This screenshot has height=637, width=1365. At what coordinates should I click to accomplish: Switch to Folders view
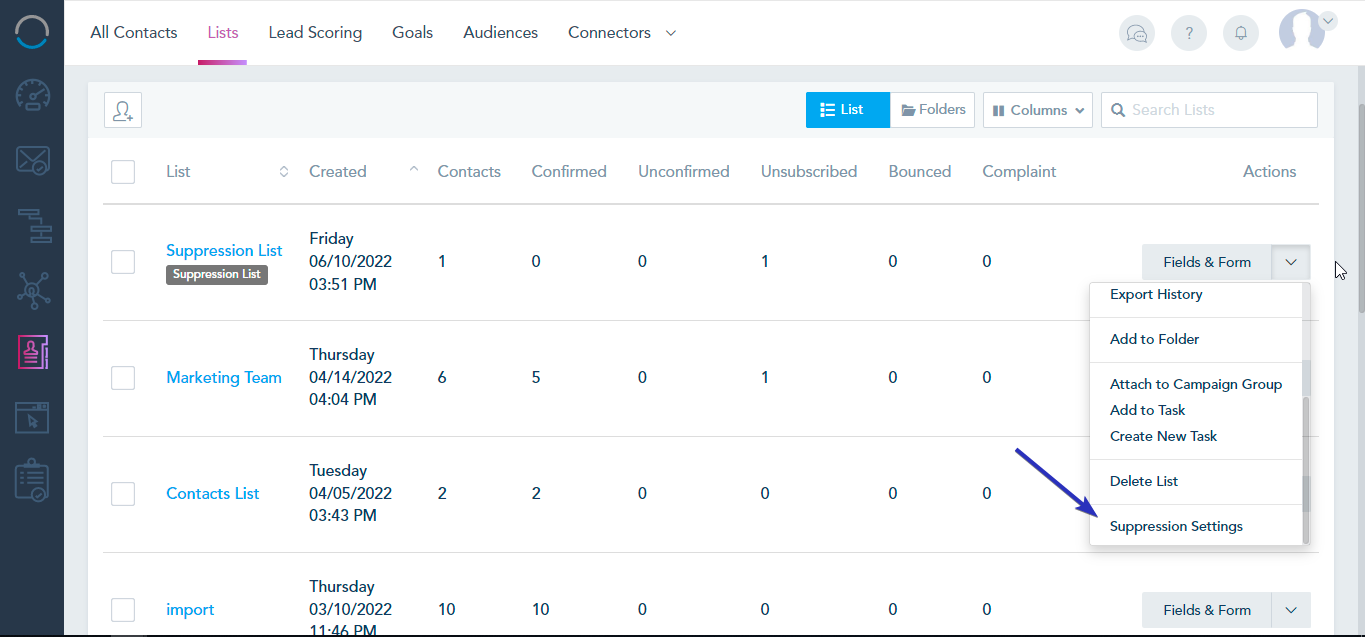click(932, 110)
